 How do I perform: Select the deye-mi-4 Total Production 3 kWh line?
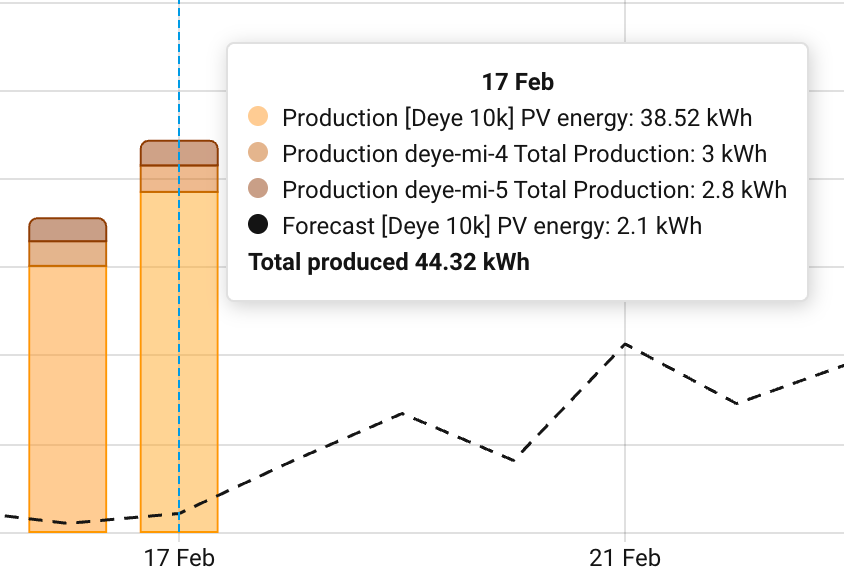[x=524, y=154]
